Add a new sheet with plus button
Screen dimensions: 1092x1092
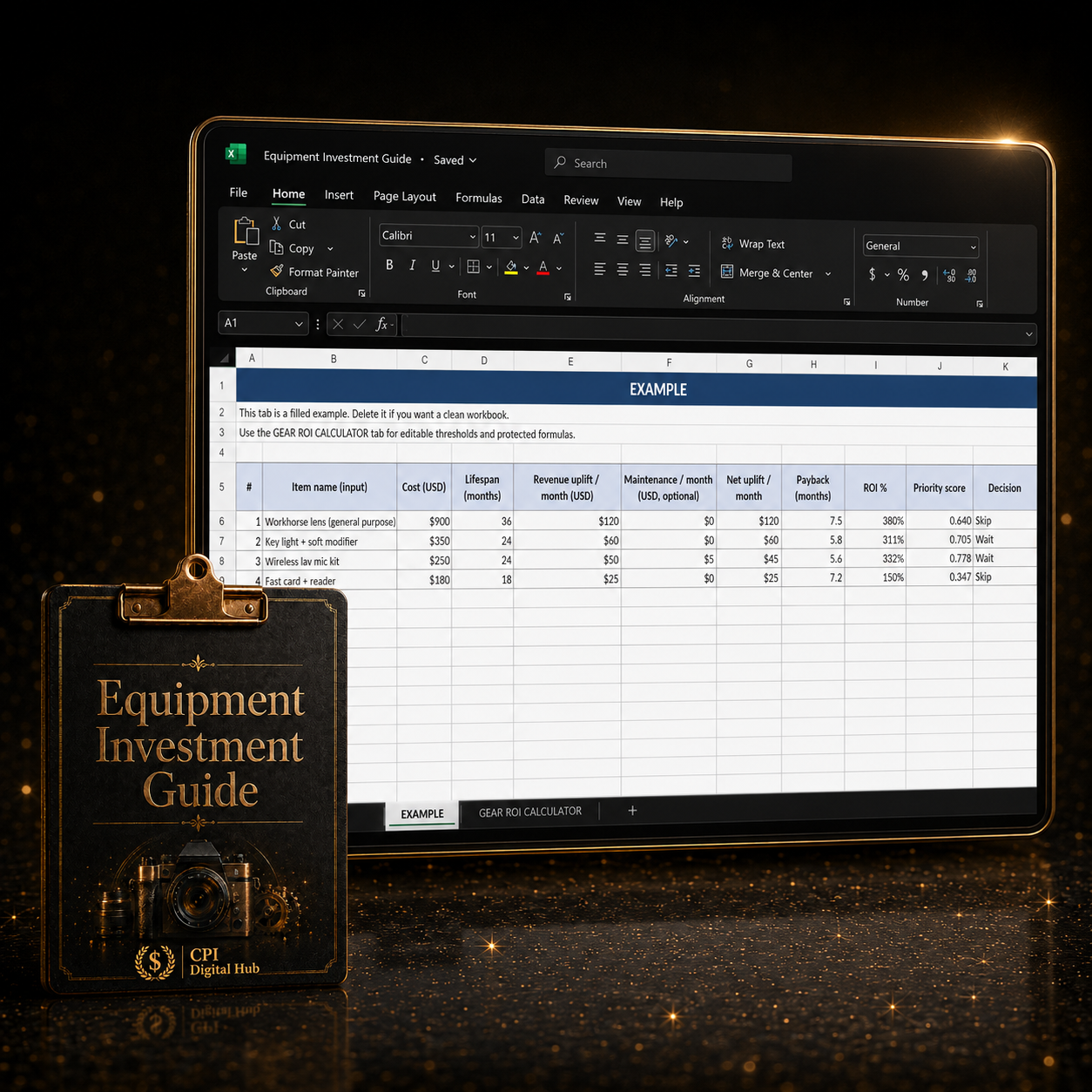click(x=632, y=811)
